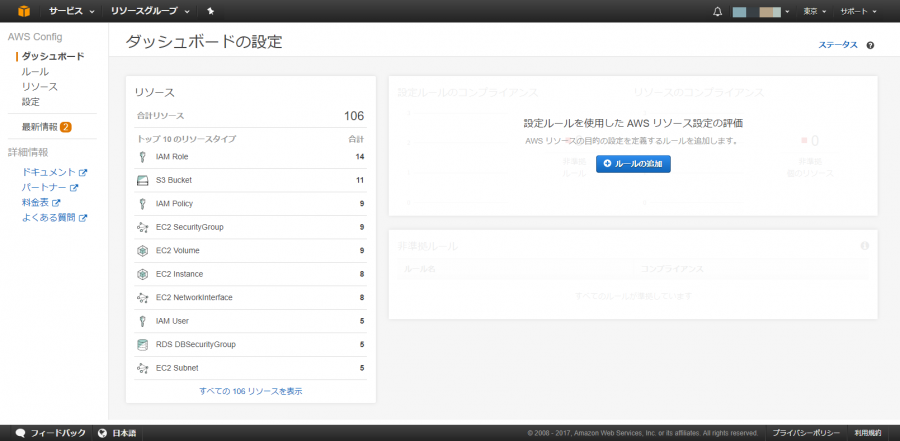The image size is (900, 441).
Task: Open the よくある質問 link
Action: pos(49,218)
